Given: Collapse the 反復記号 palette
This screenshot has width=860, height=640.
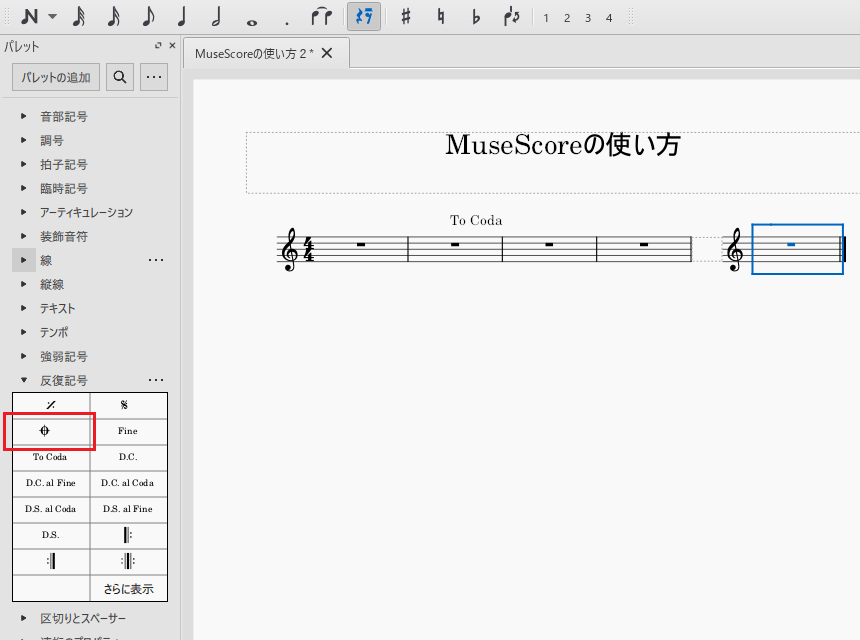Looking at the screenshot, I should point(24,380).
